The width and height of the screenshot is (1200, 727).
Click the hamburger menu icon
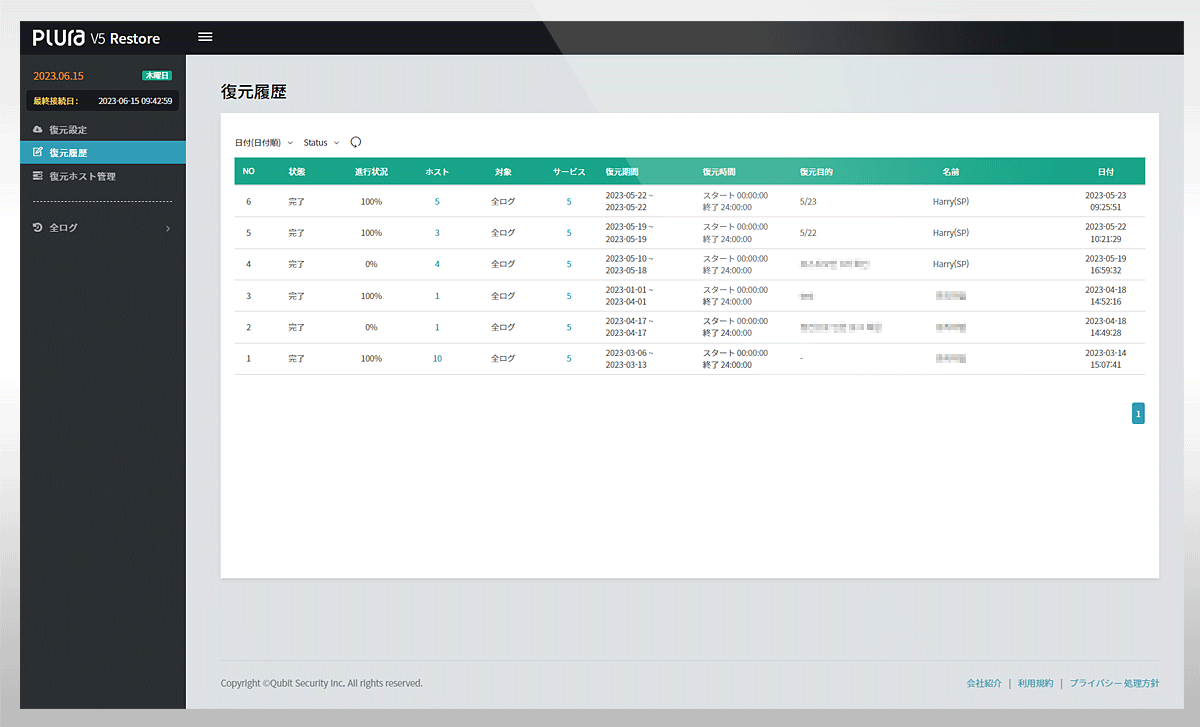click(205, 37)
